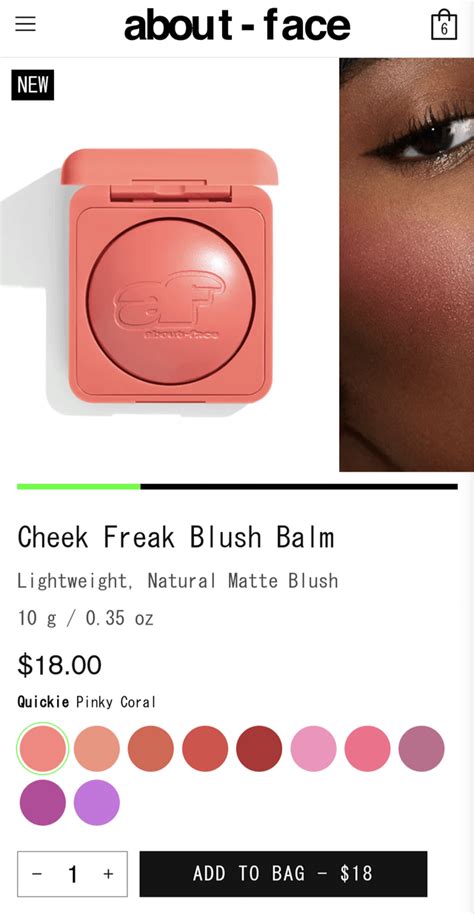474x914 pixels.
Task: Click Add to Bag - $18 button
Action: [283, 874]
